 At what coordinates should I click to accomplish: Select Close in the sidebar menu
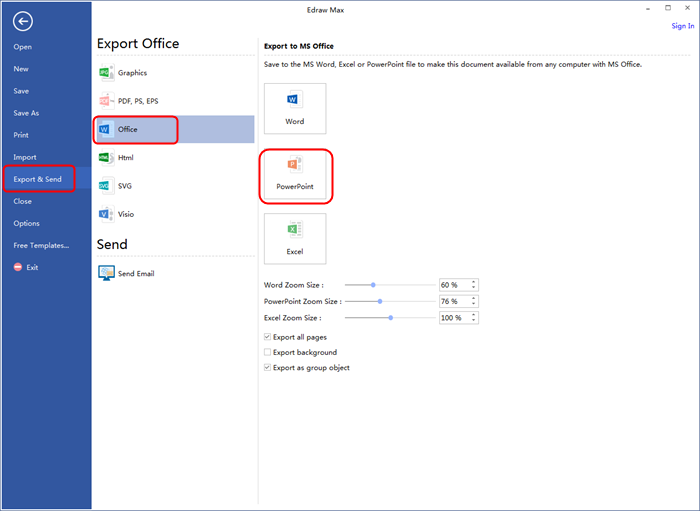tap(22, 201)
